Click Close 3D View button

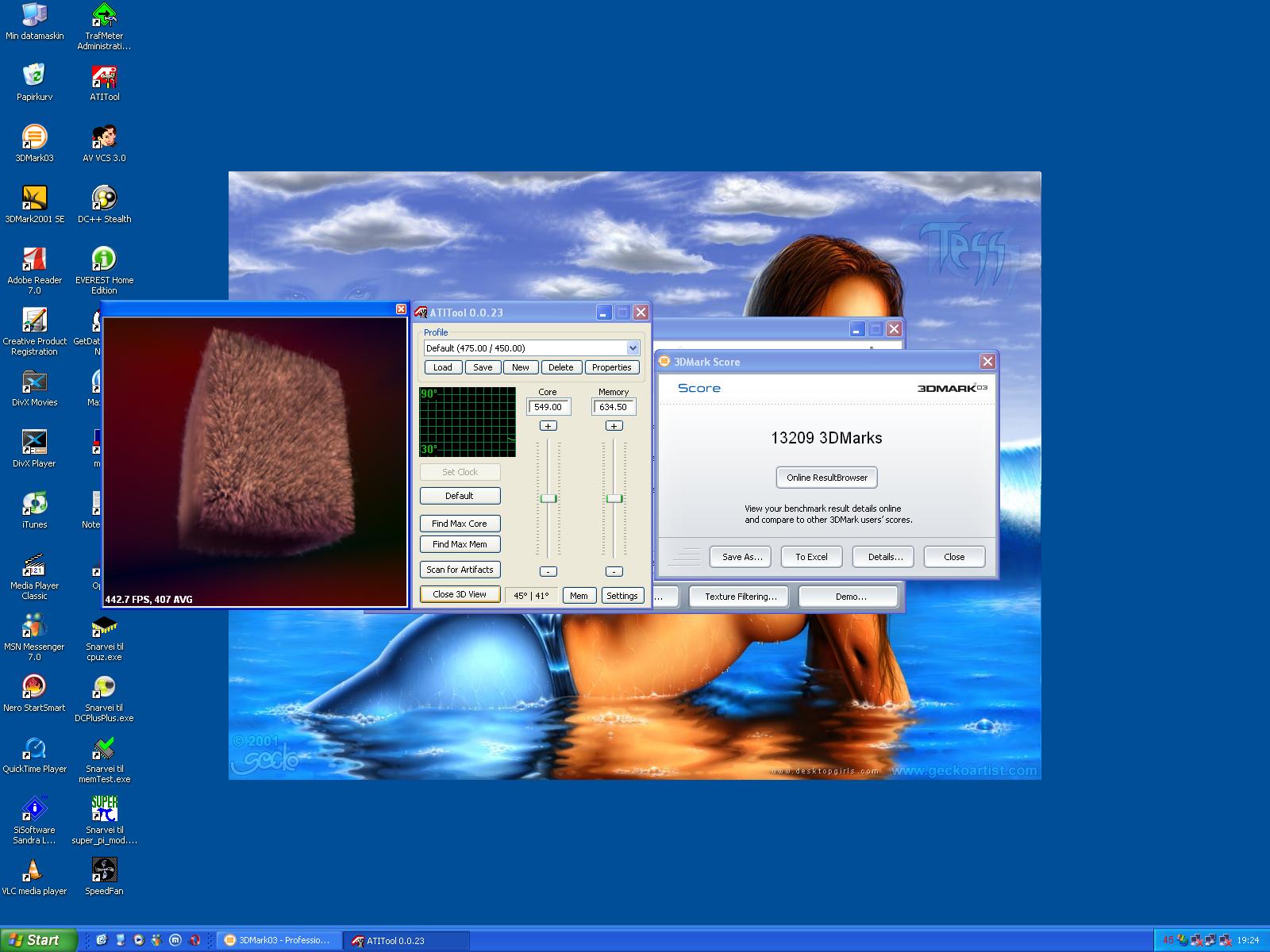tap(460, 594)
